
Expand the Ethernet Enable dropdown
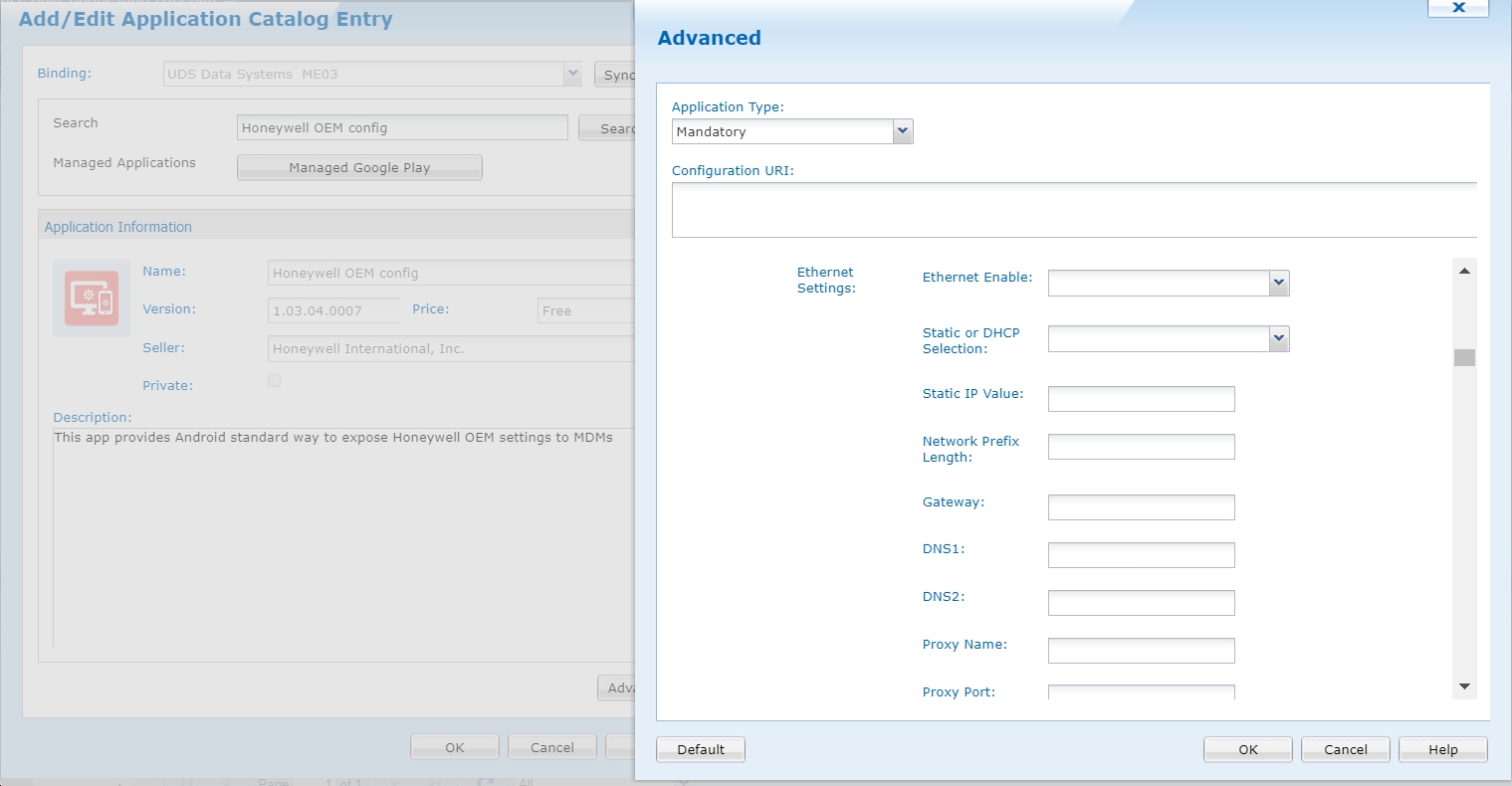[x=1278, y=284]
